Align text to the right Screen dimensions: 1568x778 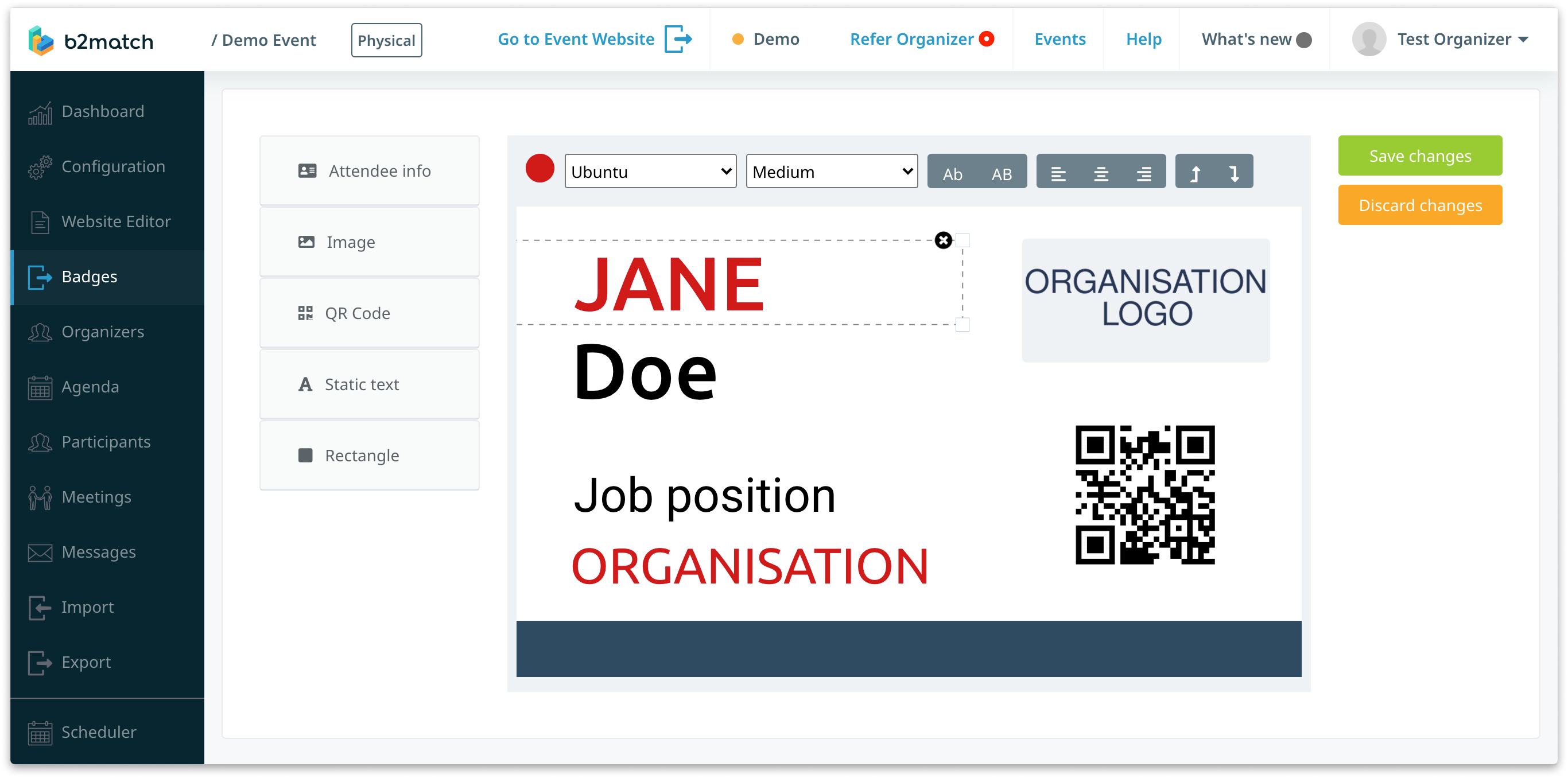point(1144,174)
